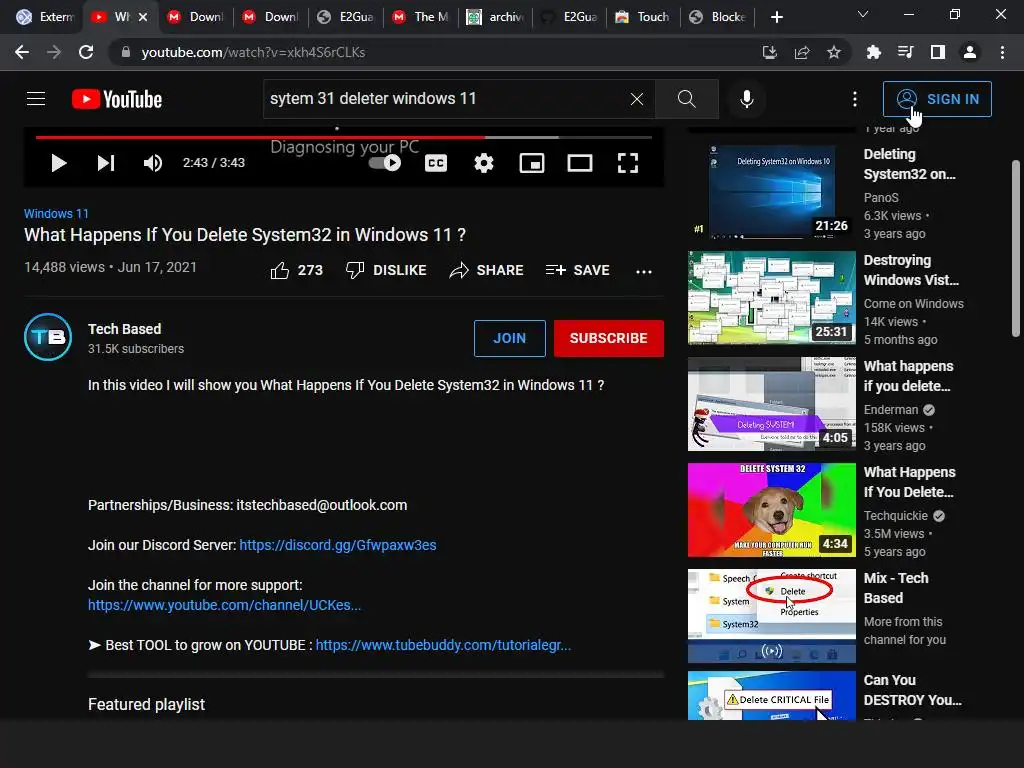Toggle the autoplay switch
The image size is (1024, 768).
click(385, 163)
